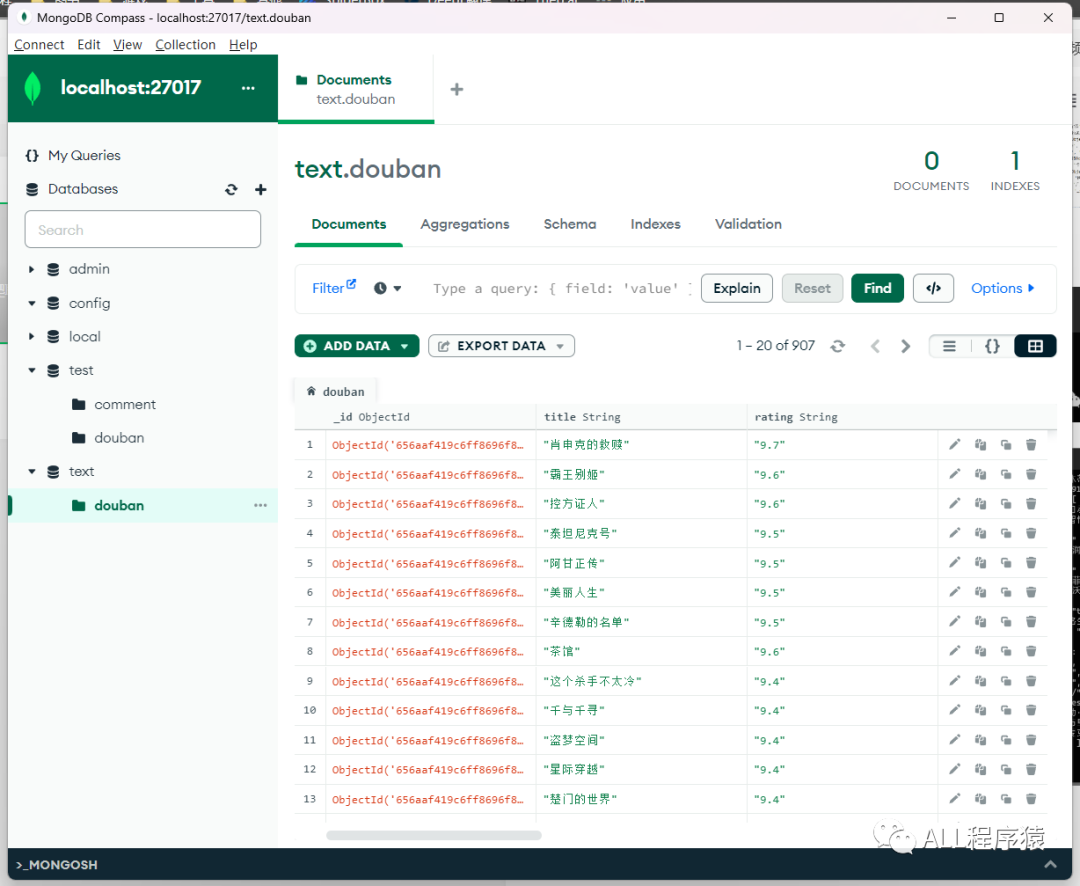1080x886 pixels.
Task: Delete the document in row 7
Action: tap(1031, 621)
